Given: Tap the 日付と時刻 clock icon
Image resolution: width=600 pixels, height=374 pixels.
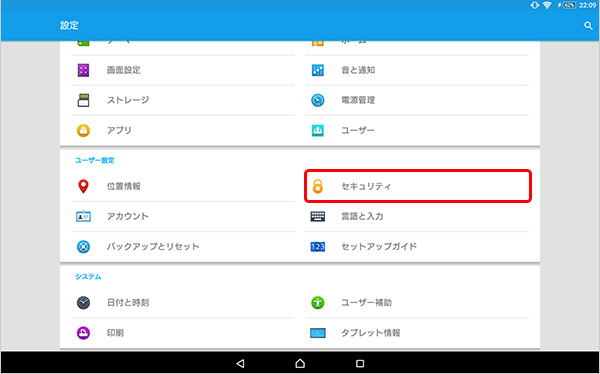Looking at the screenshot, I should coord(83,303).
